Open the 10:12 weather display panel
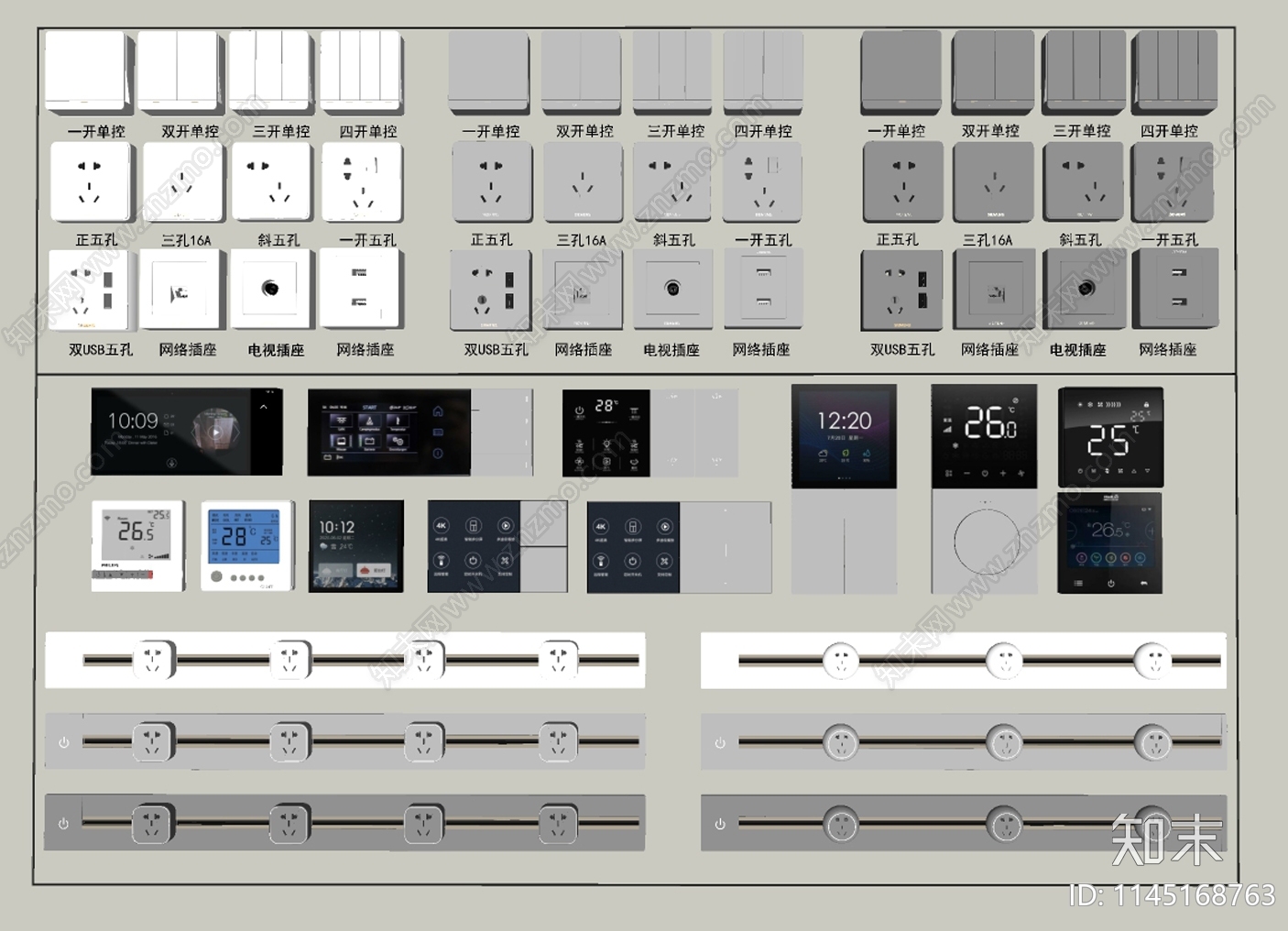1288x931 pixels. point(356,546)
